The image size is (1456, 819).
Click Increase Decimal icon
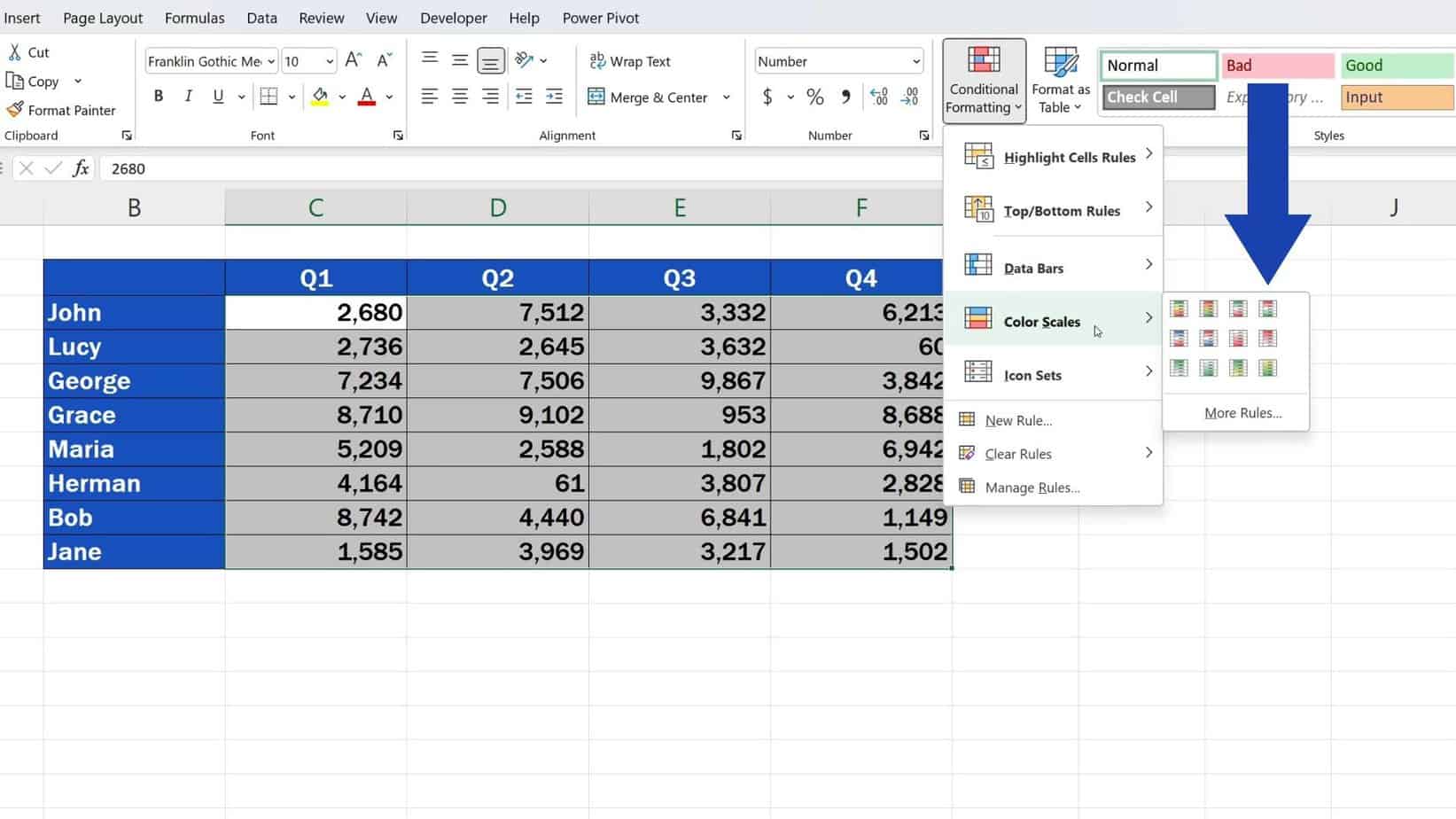point(878,97)
